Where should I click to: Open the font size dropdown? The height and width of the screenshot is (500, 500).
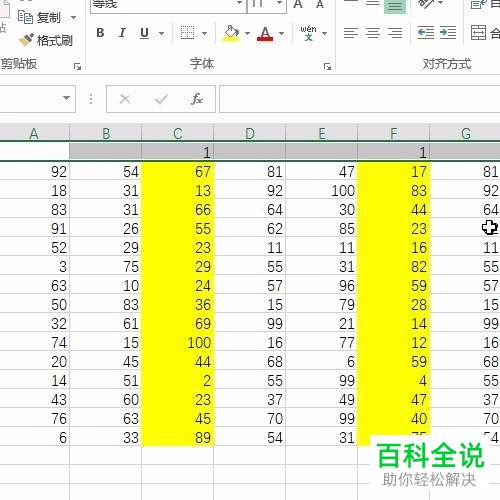279,3
